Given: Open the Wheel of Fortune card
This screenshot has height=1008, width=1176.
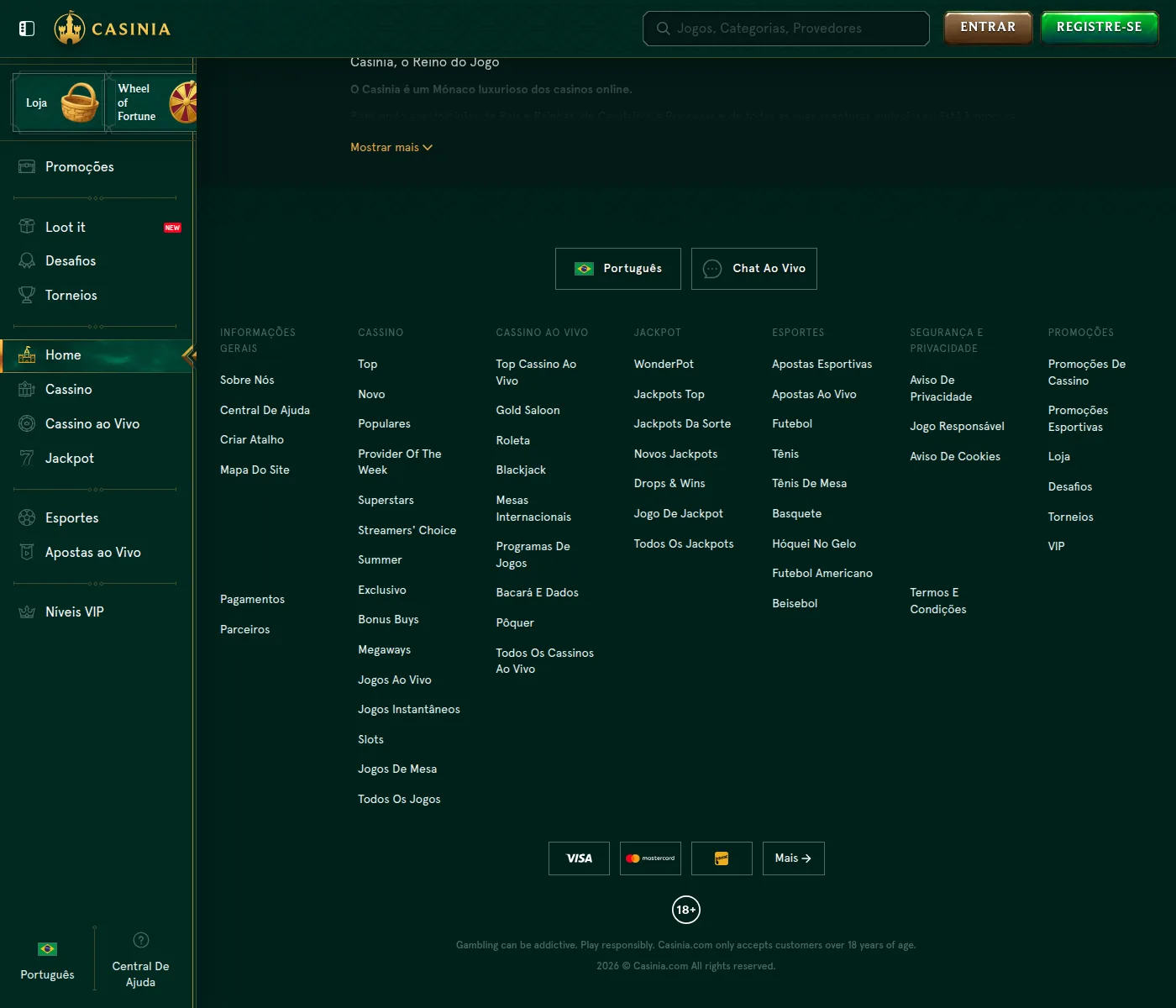Looking at the screenshot, I should click(x=153, y=102).
